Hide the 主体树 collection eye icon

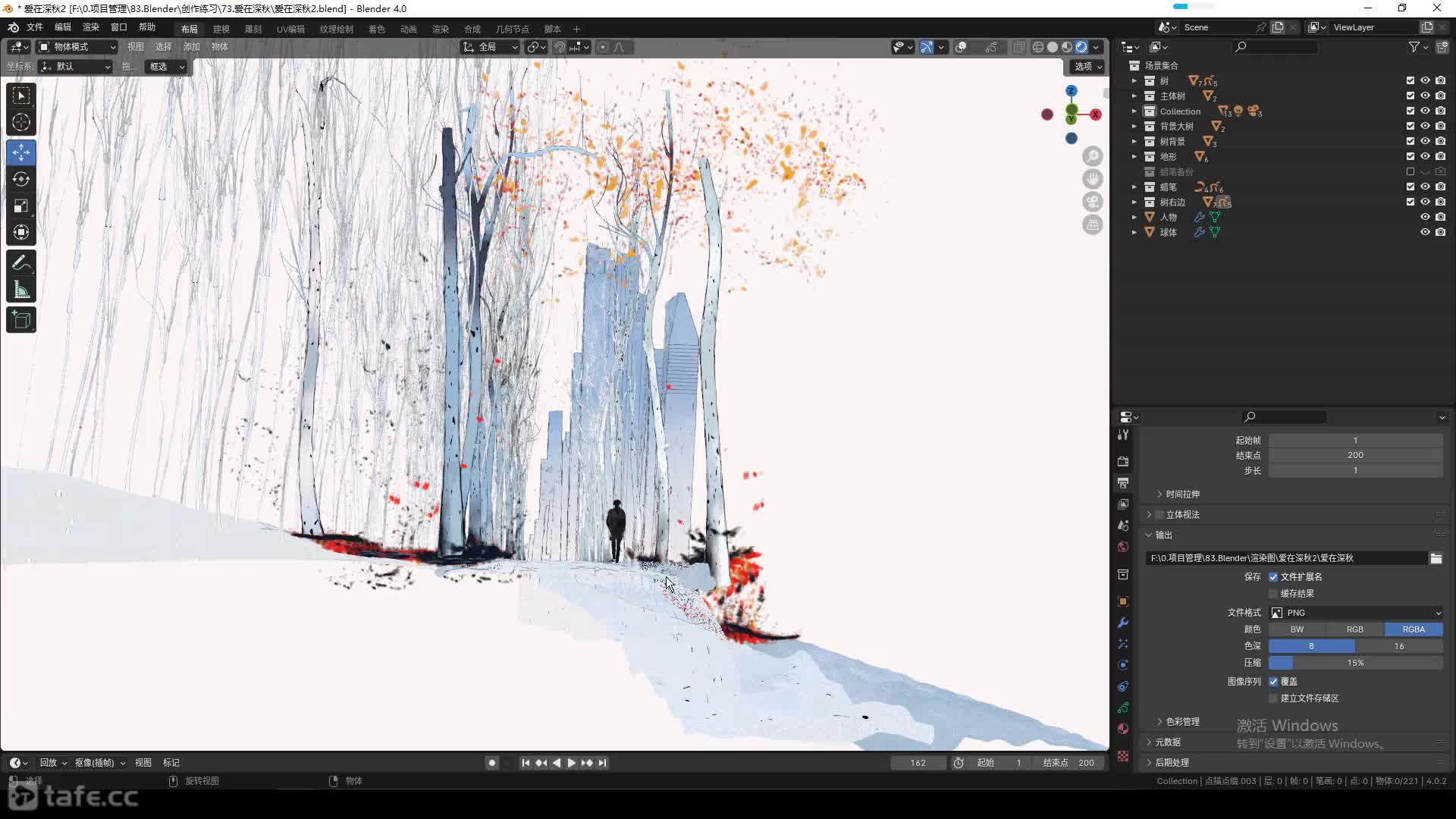pyautogui.click(x=1425, y=96)
